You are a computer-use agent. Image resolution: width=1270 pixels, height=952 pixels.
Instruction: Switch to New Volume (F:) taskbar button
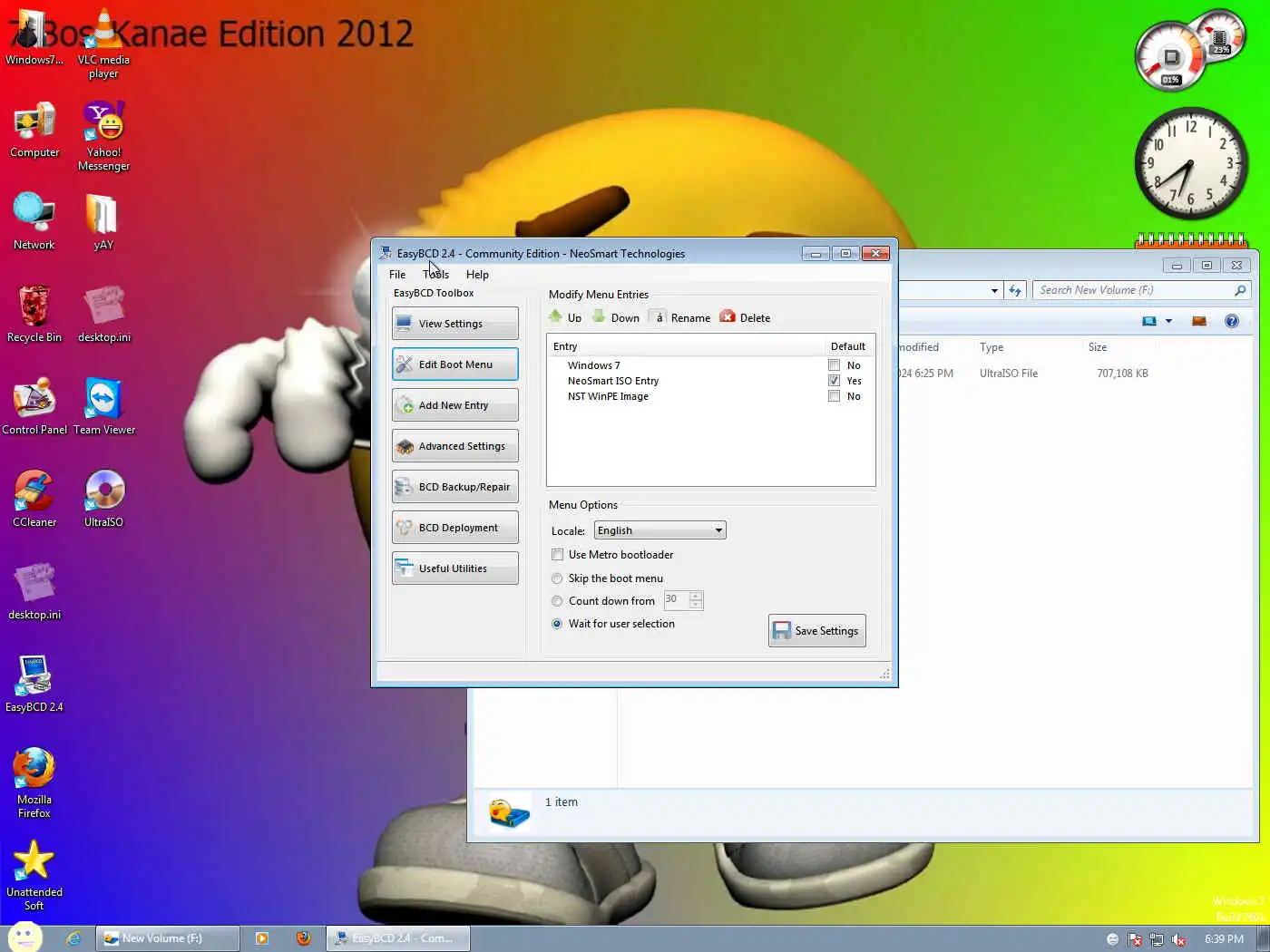[x=168, y=938]
